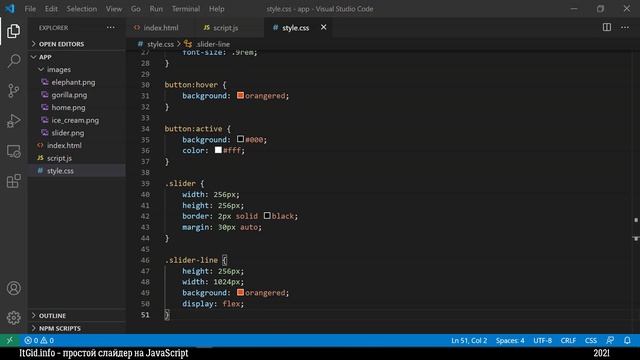Open orangered swatch on line 31
The height and width of the screenshot is (360, 640).
(x=240, y=95)
